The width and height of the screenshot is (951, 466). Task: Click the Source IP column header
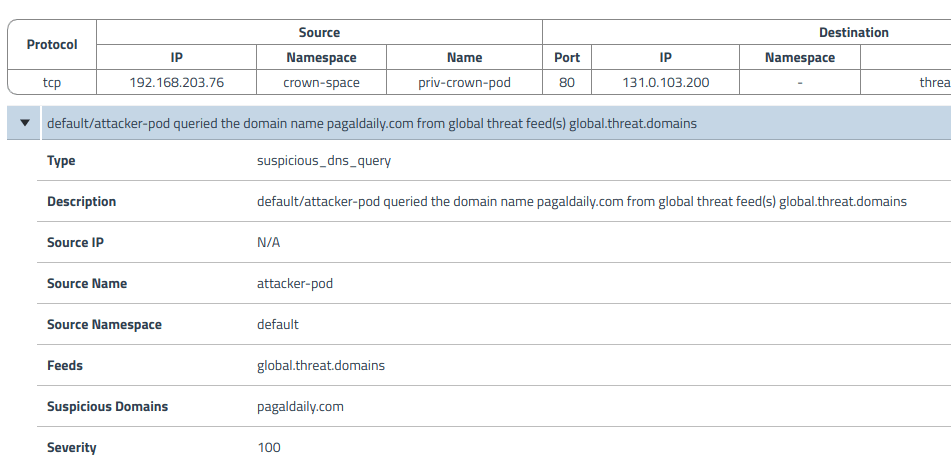pos(176,58)
